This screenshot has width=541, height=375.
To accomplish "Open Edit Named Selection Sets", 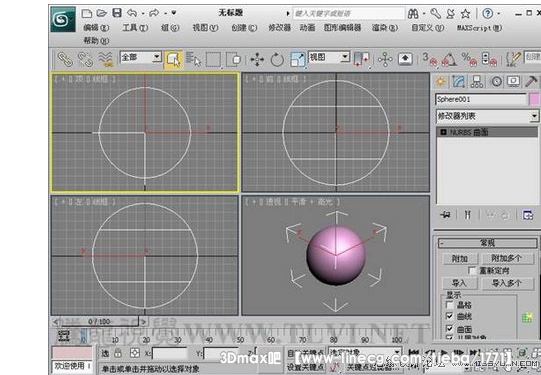I will (513, 59).
